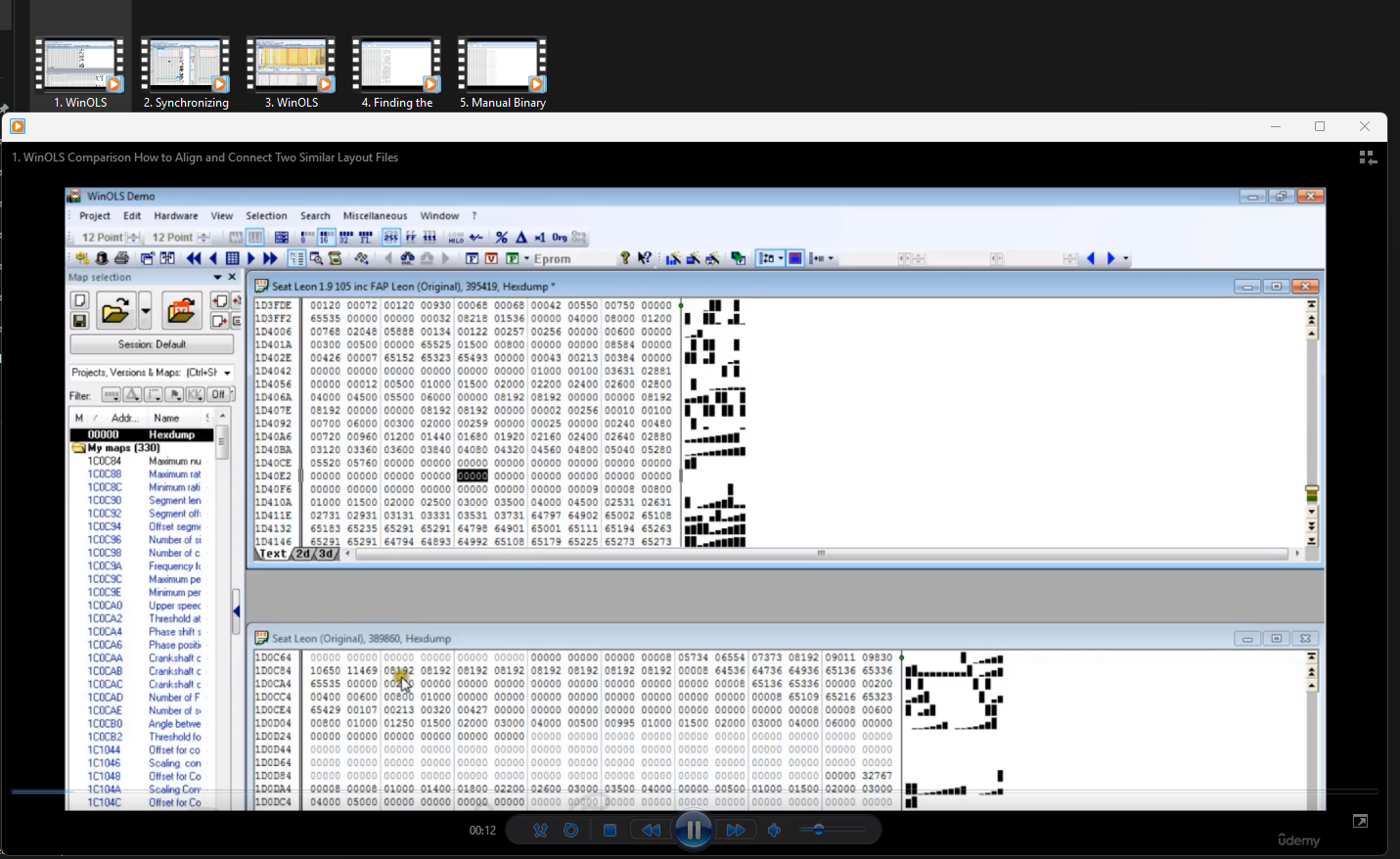Toggle the +/- signed values display
The width and height of the screenshot is (1400, 859).
pyautogui.click(x=475, y=237)
